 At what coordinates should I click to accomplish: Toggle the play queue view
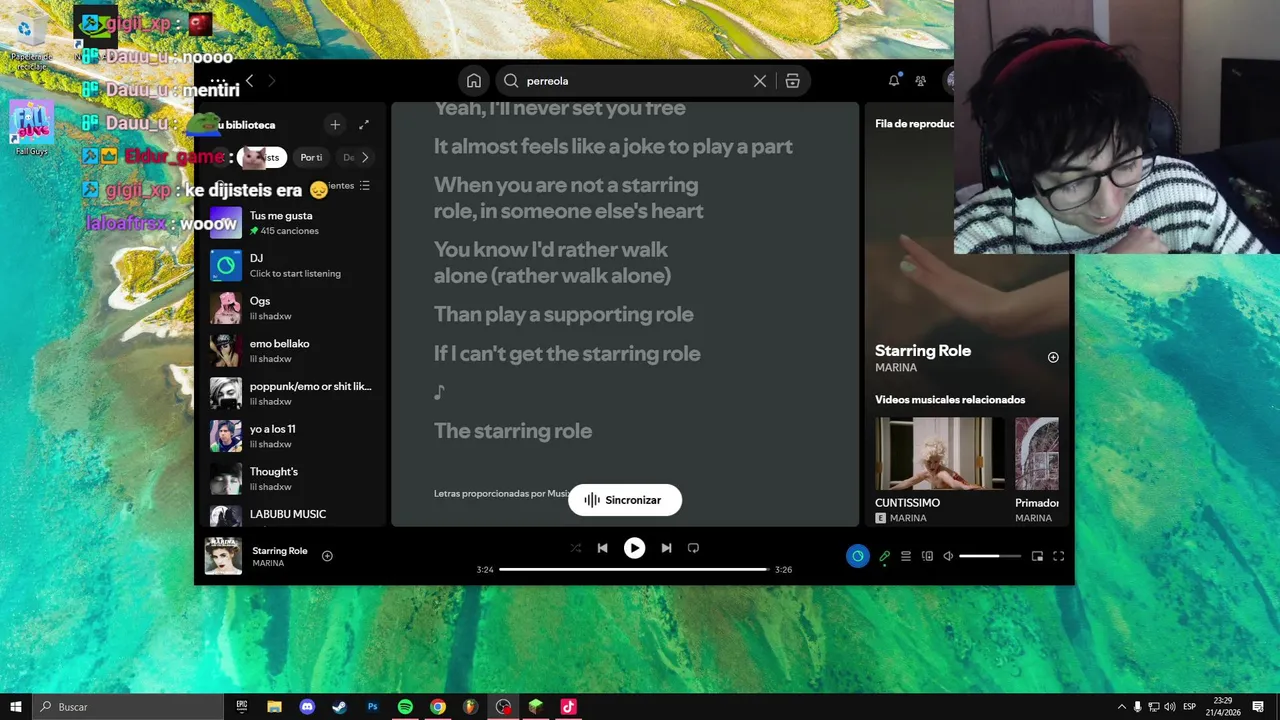pyautogui.click(x=906, y=556)
